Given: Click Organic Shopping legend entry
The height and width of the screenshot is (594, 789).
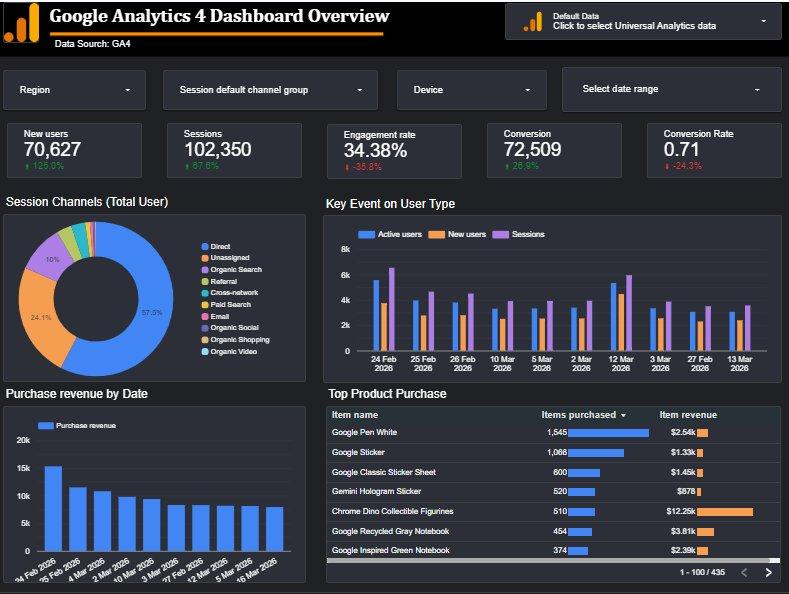Looking at the screenshot, I should click(x=235, y=340).
